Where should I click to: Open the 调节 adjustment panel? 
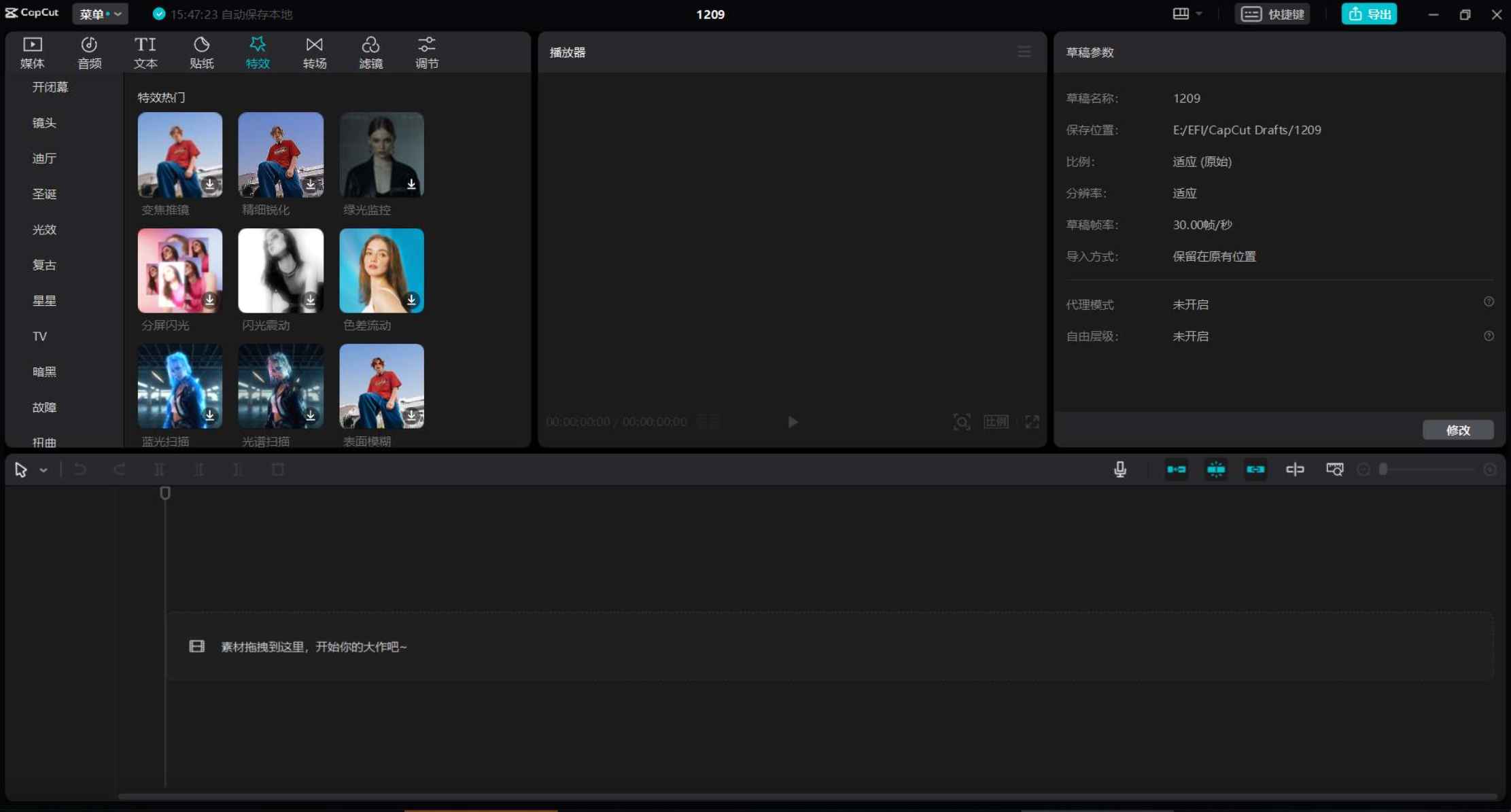pos(426,52)
